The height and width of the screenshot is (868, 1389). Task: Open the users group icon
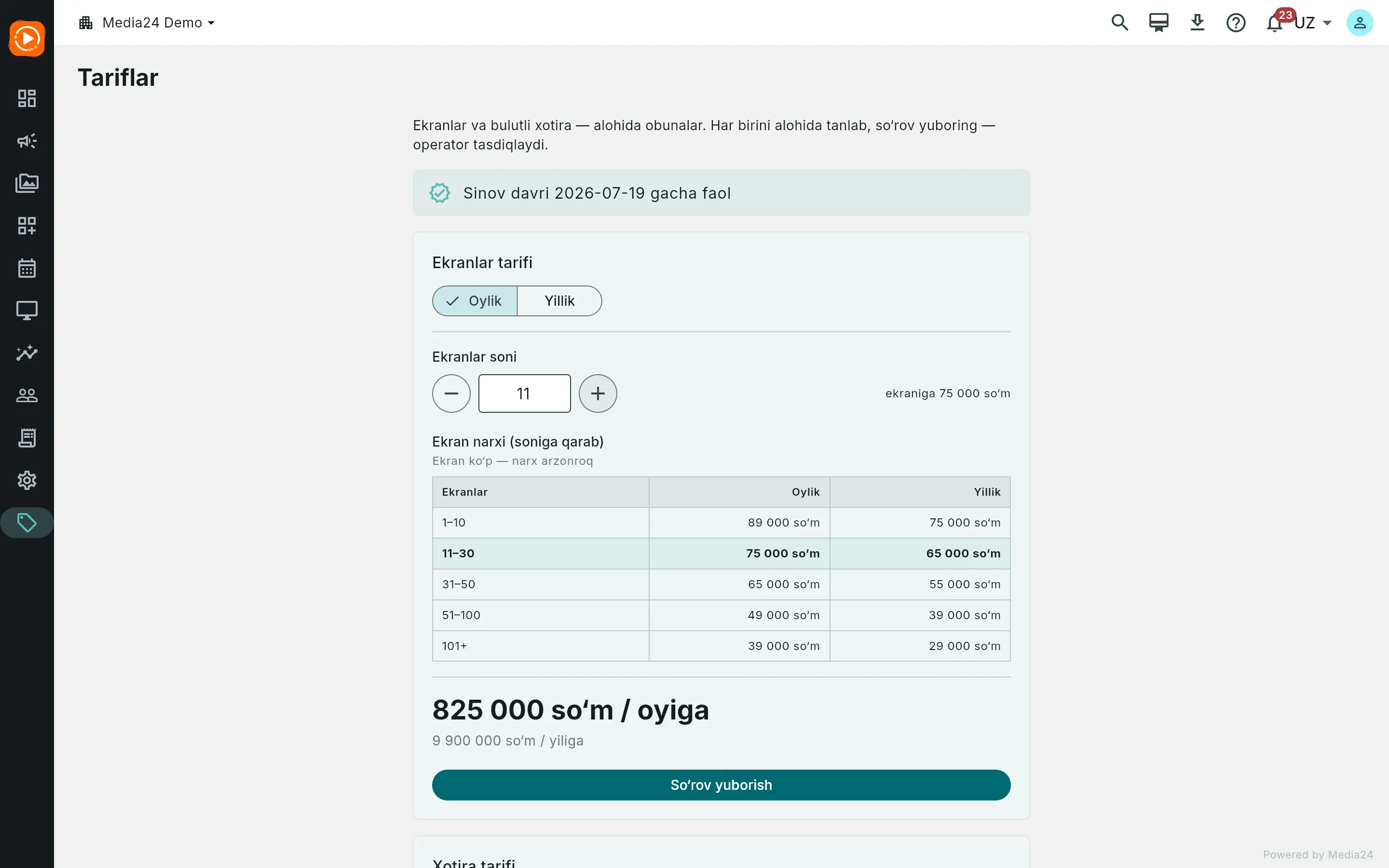pos(27,395)
